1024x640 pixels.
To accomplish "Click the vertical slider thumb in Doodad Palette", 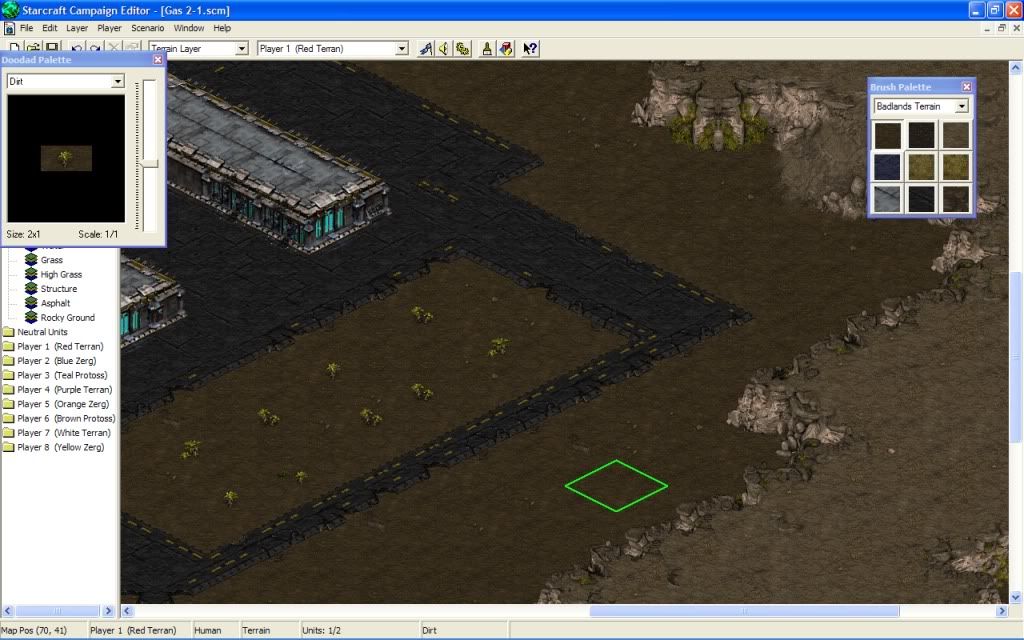I will 150,163.
